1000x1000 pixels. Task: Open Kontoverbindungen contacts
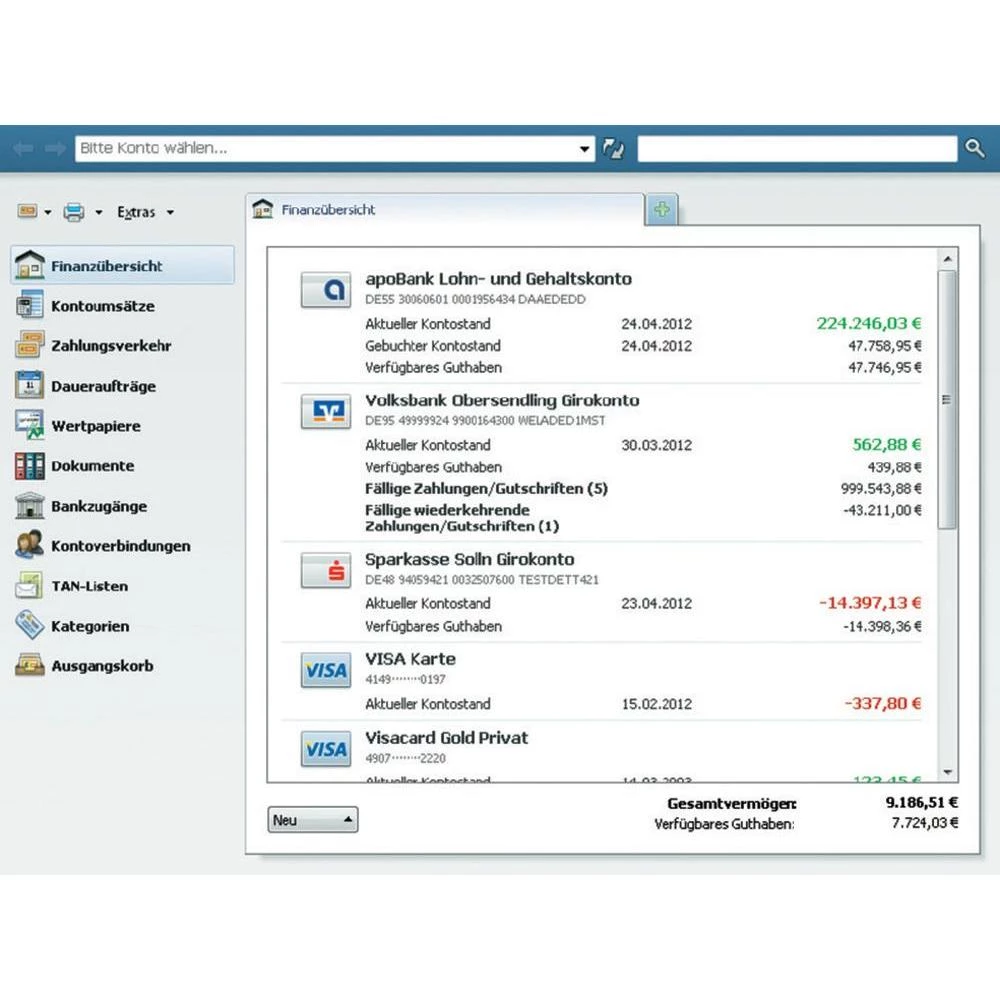pyautogui.click(x=120, y=546)
